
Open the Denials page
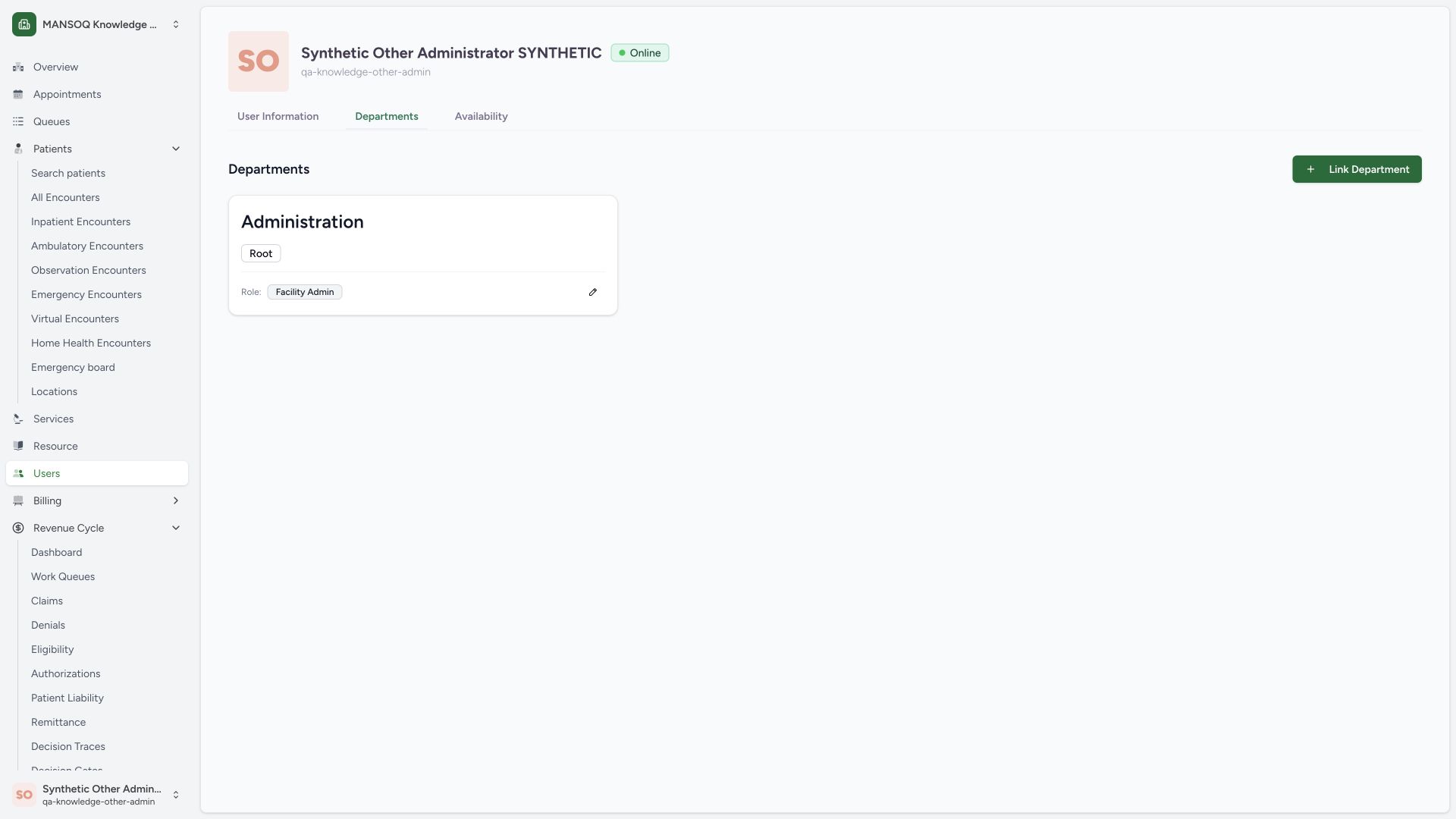pos(48,626)
